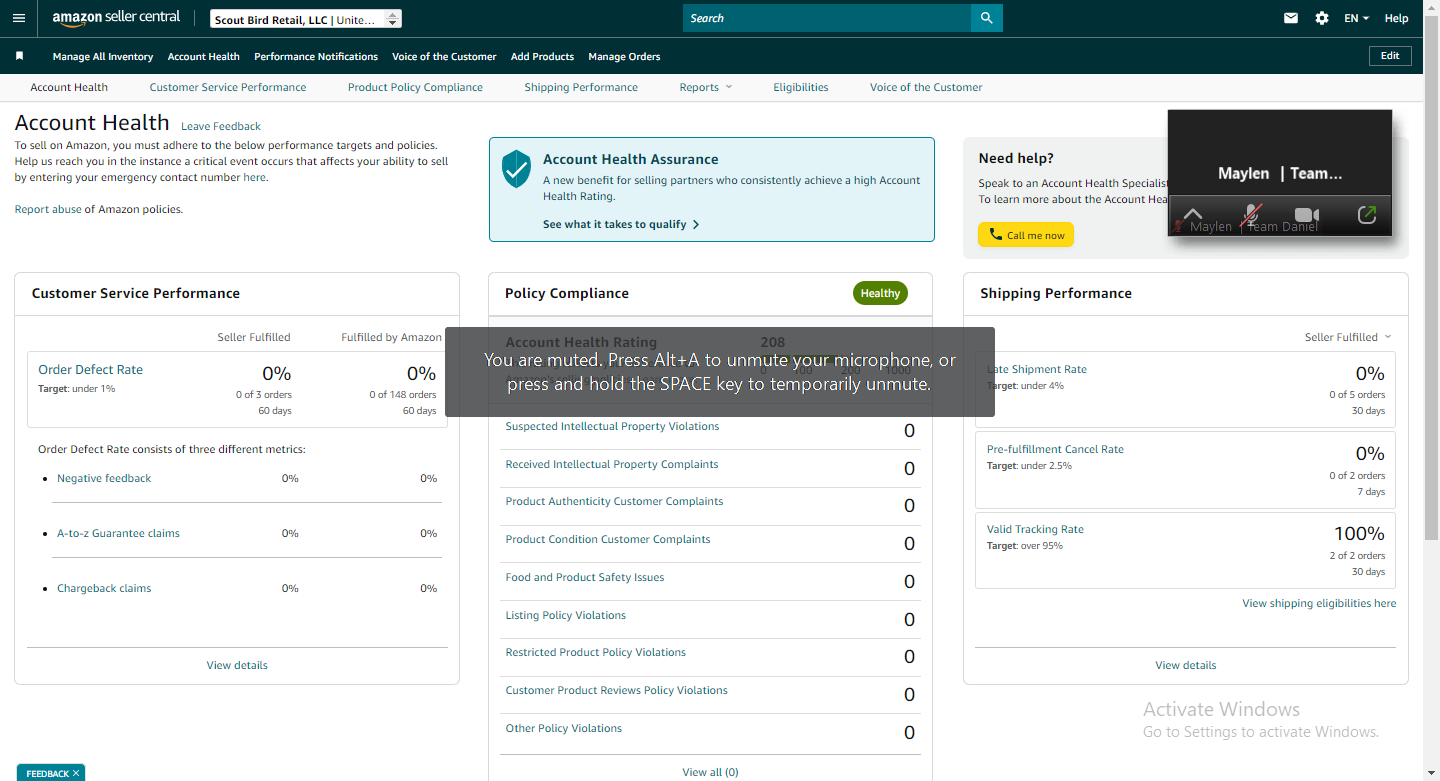The height and width of the screenshot is (781, 1440).
Task: Open Manage Orders
Action: click(624, 57)
